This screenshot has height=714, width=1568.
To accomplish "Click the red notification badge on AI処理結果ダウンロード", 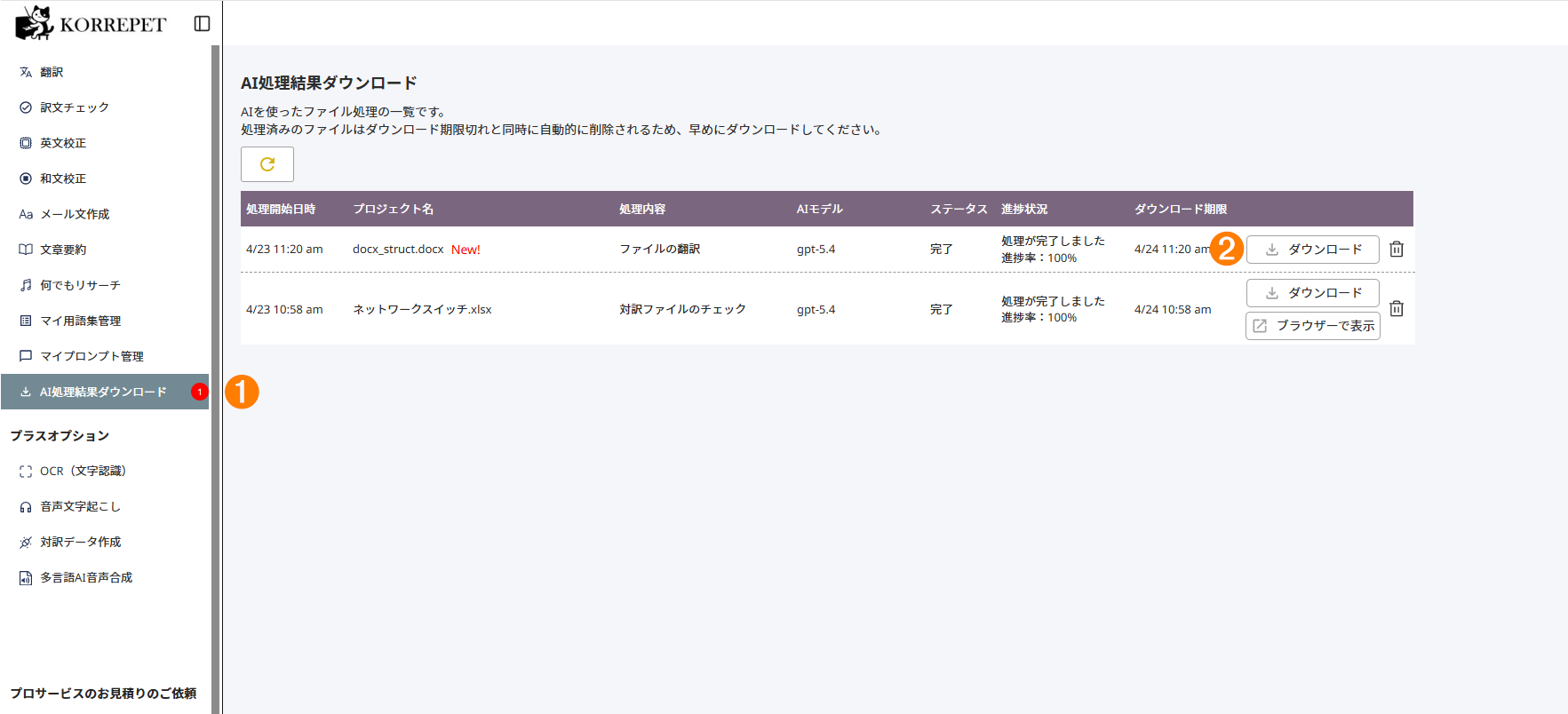I will [x=200, y=392].
